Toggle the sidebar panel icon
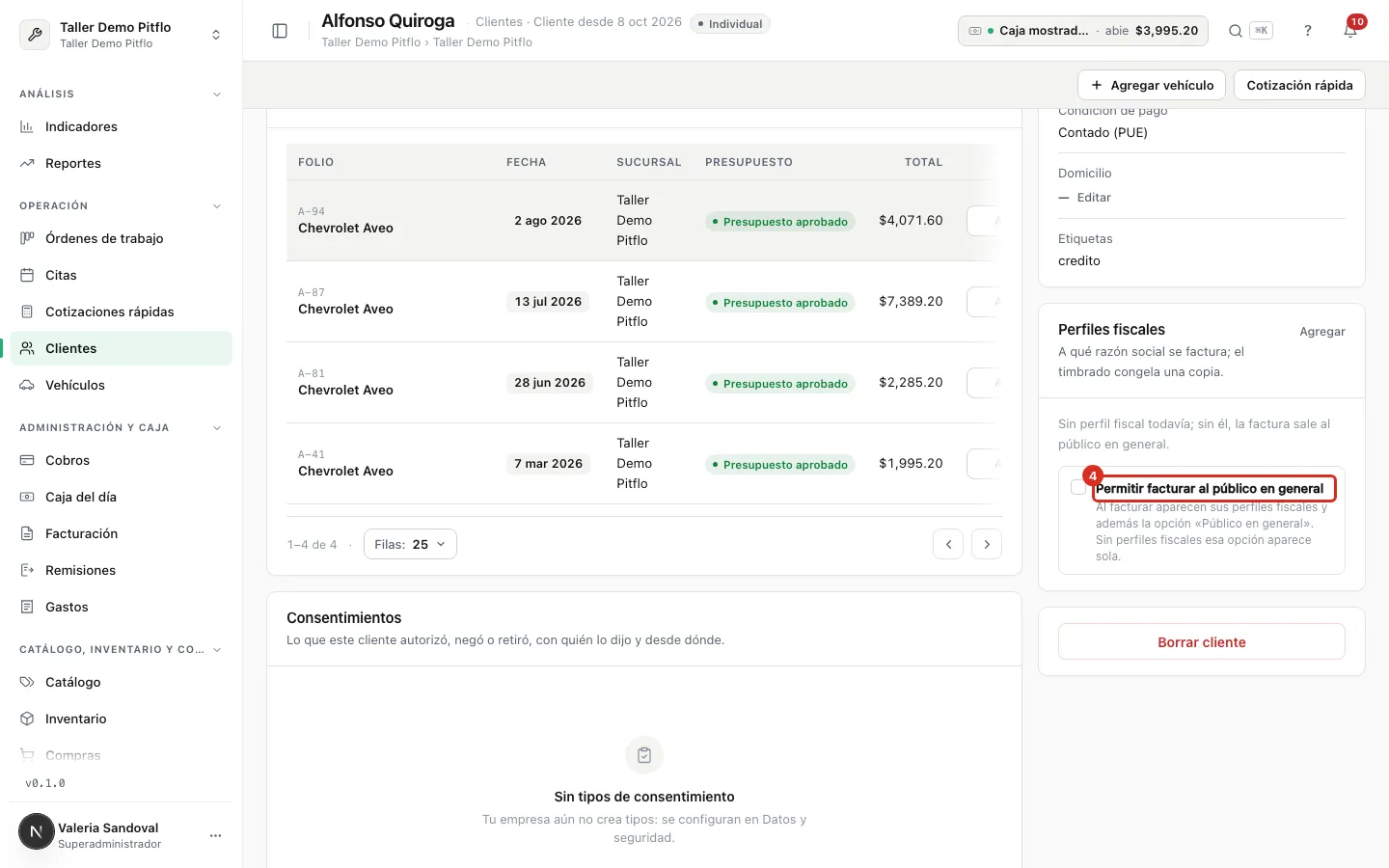Screen dimensions: 1389x868 pos(280,31)
